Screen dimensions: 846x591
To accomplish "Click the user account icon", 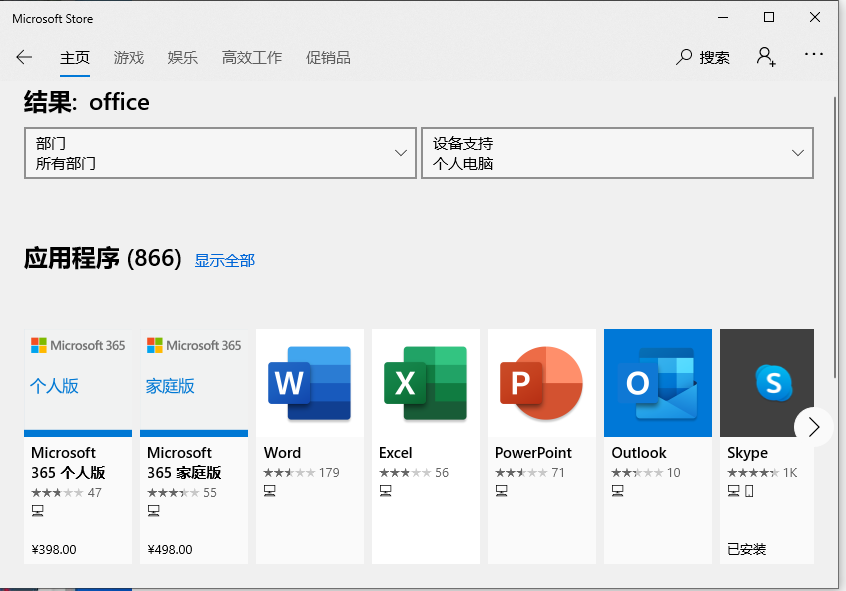I will [766, 57].
